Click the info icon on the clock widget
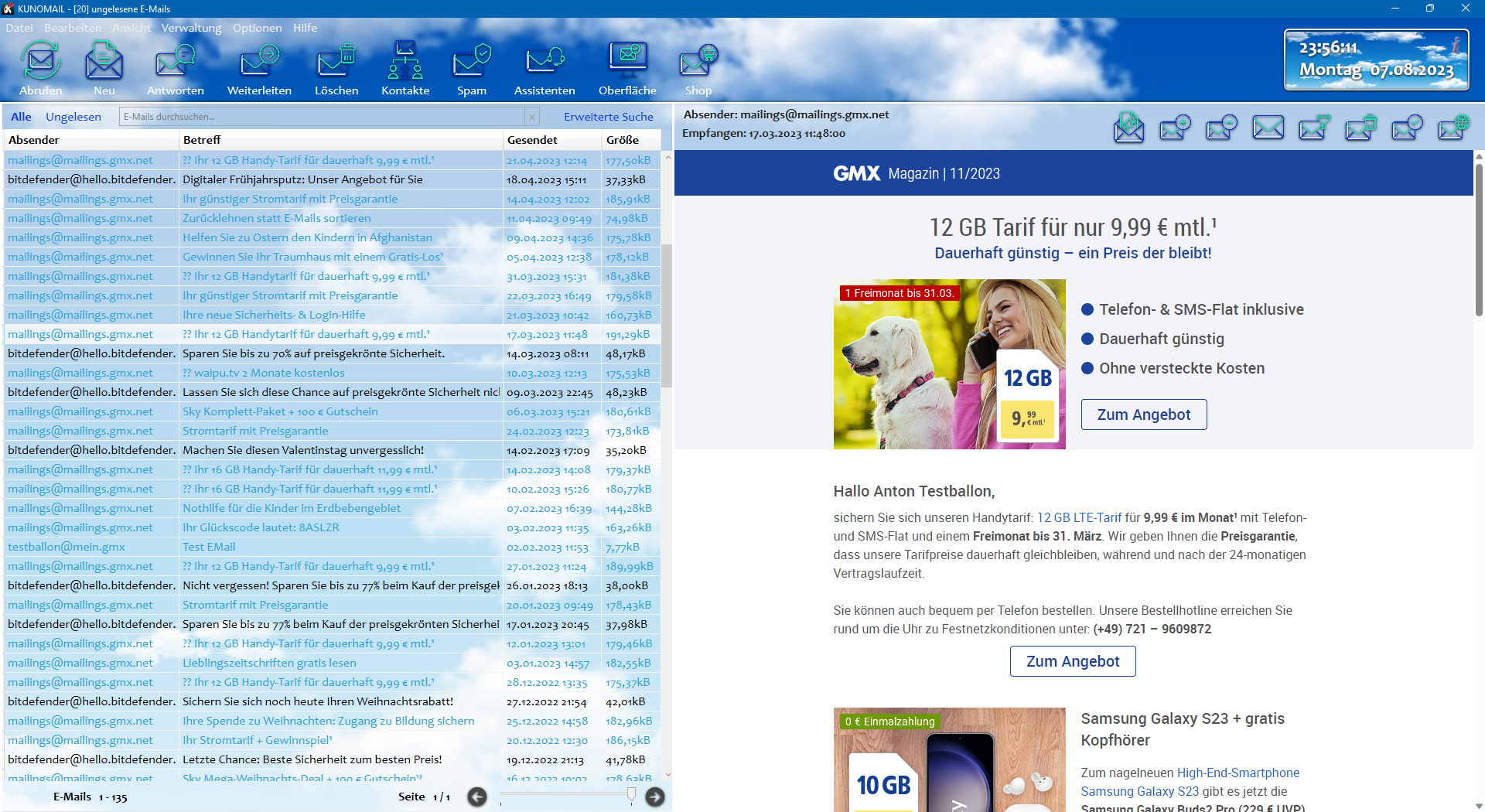 1455,44
